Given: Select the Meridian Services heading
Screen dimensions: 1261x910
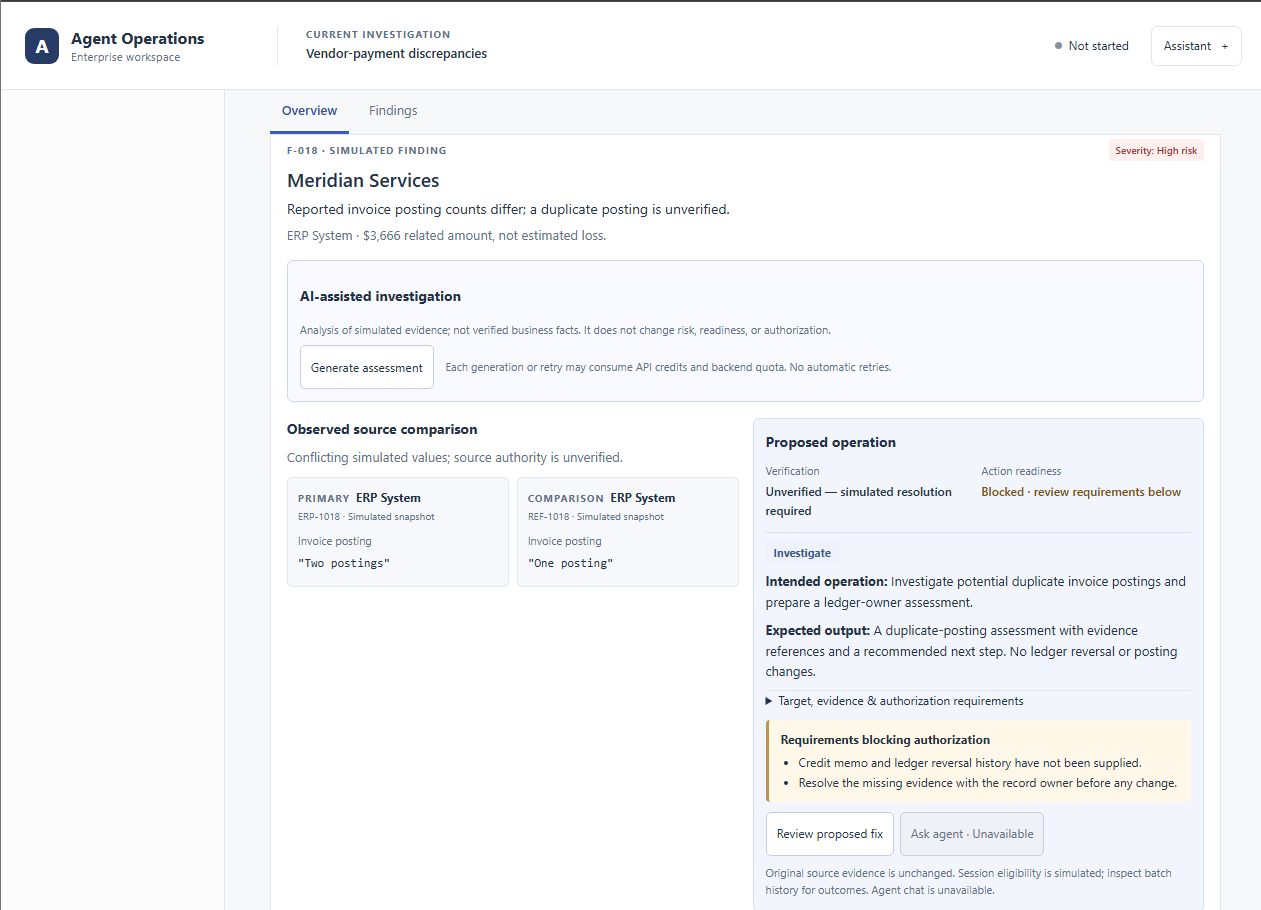Looking at the screenshot, I should coord(363,181).
